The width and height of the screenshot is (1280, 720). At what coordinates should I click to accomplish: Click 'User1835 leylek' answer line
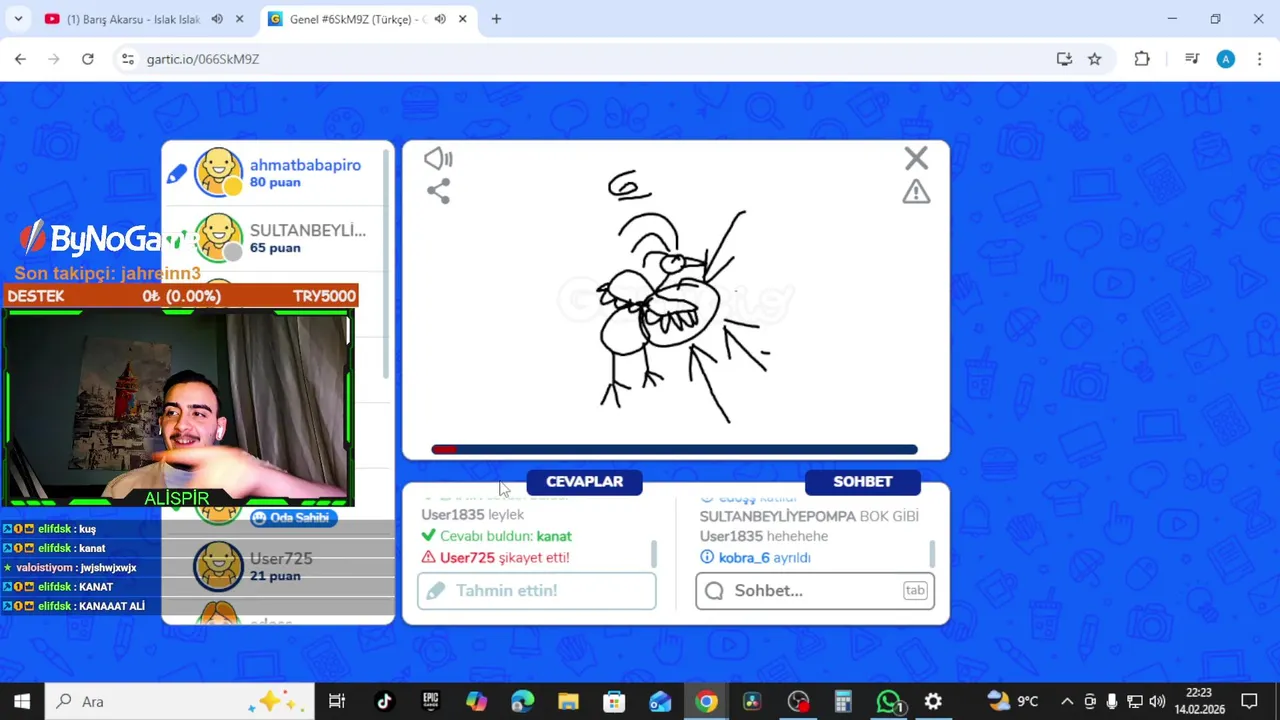[x=472, y=515]
